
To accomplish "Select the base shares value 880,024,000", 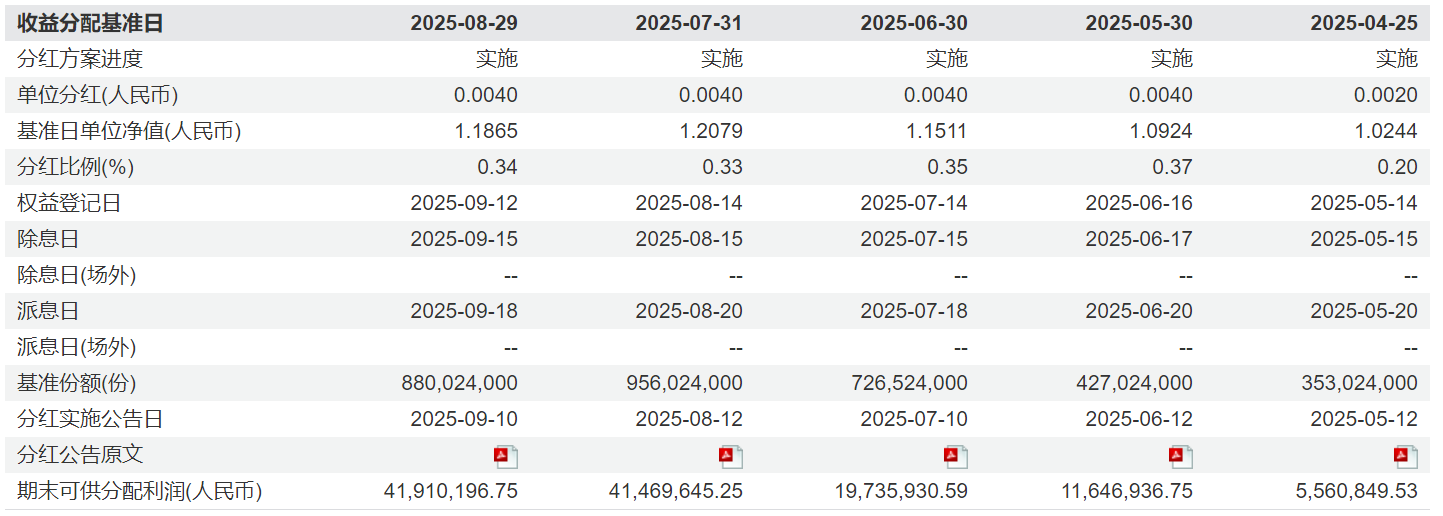I will (460, 383).
